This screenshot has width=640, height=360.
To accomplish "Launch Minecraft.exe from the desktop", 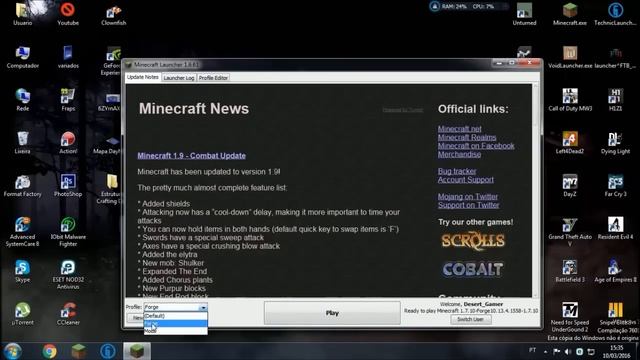I will (x=570, y=14).
